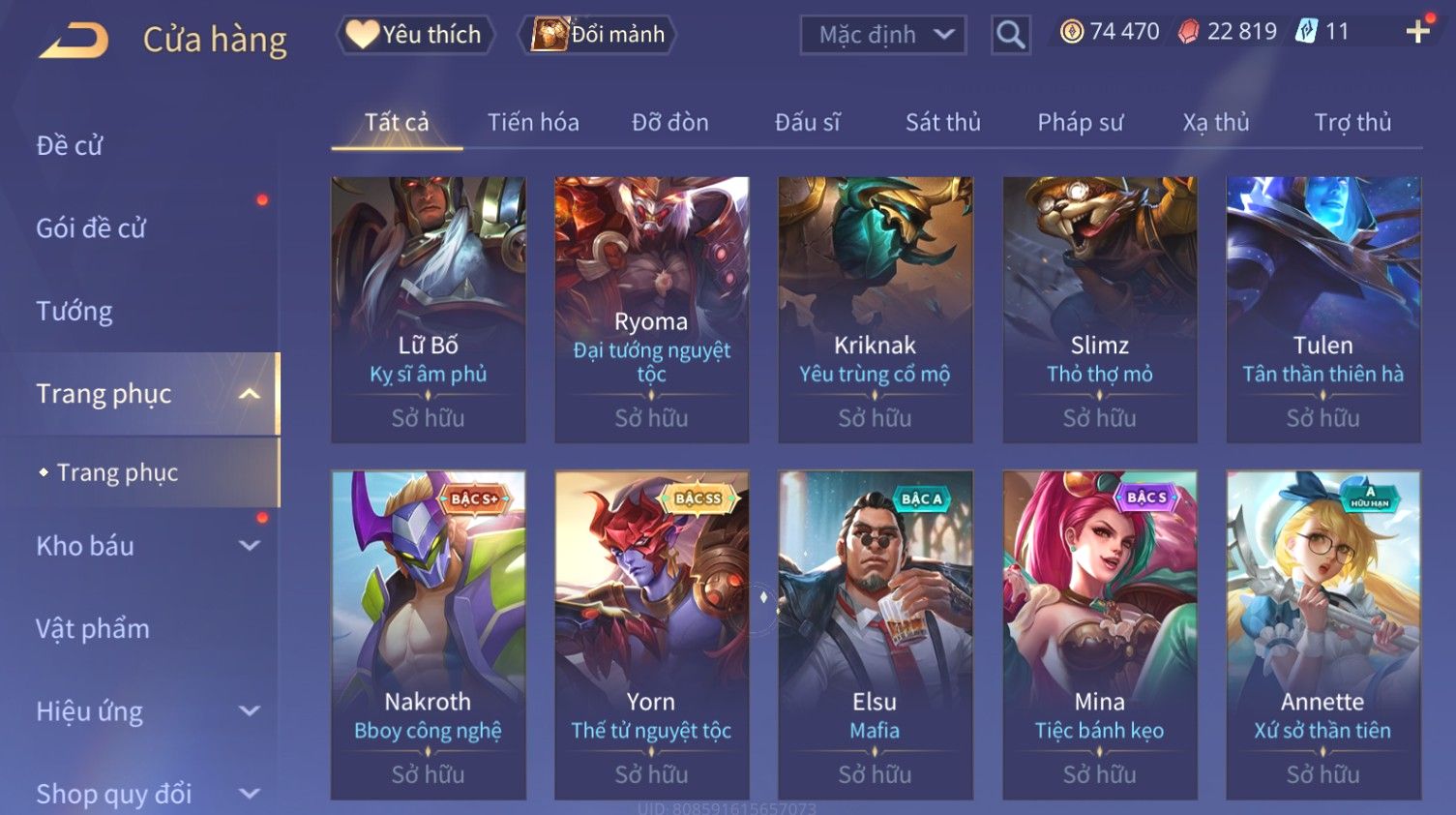Viewport: 1456px width, 815px height.
Task: Switch to the Pháp sư tab
Action: 1080,123
